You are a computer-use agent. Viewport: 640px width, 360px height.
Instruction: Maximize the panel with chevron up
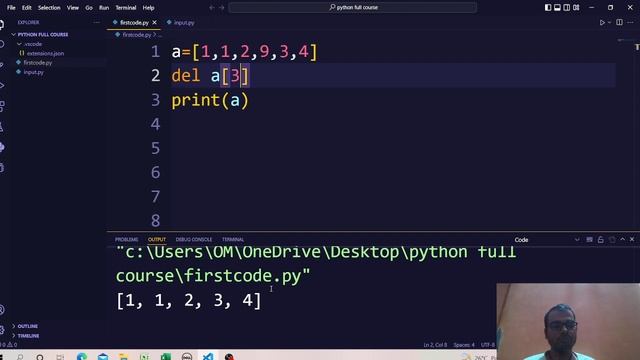click(622, 240)
